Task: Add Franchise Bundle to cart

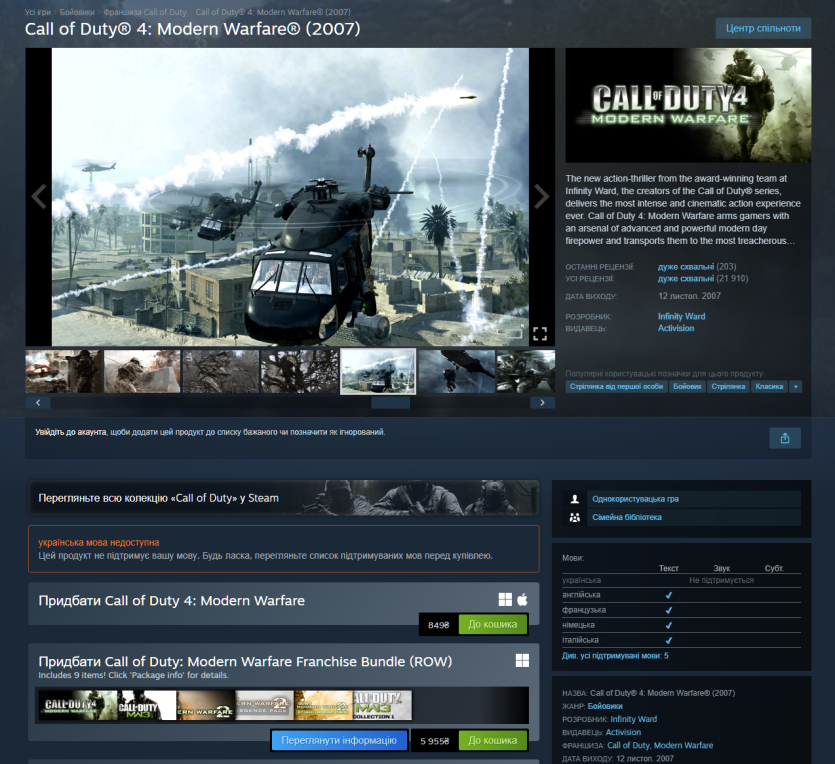Action: point(493,741)
